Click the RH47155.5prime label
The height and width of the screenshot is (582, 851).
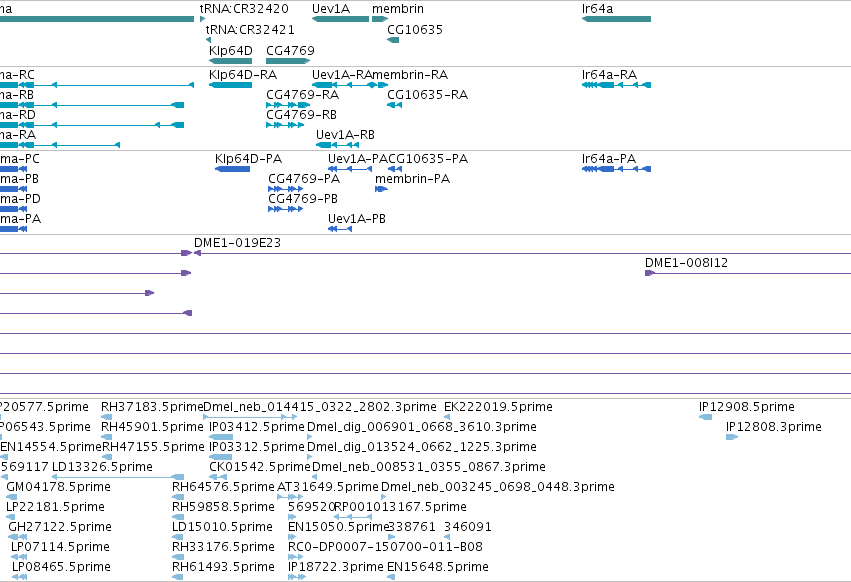(154, 447)
